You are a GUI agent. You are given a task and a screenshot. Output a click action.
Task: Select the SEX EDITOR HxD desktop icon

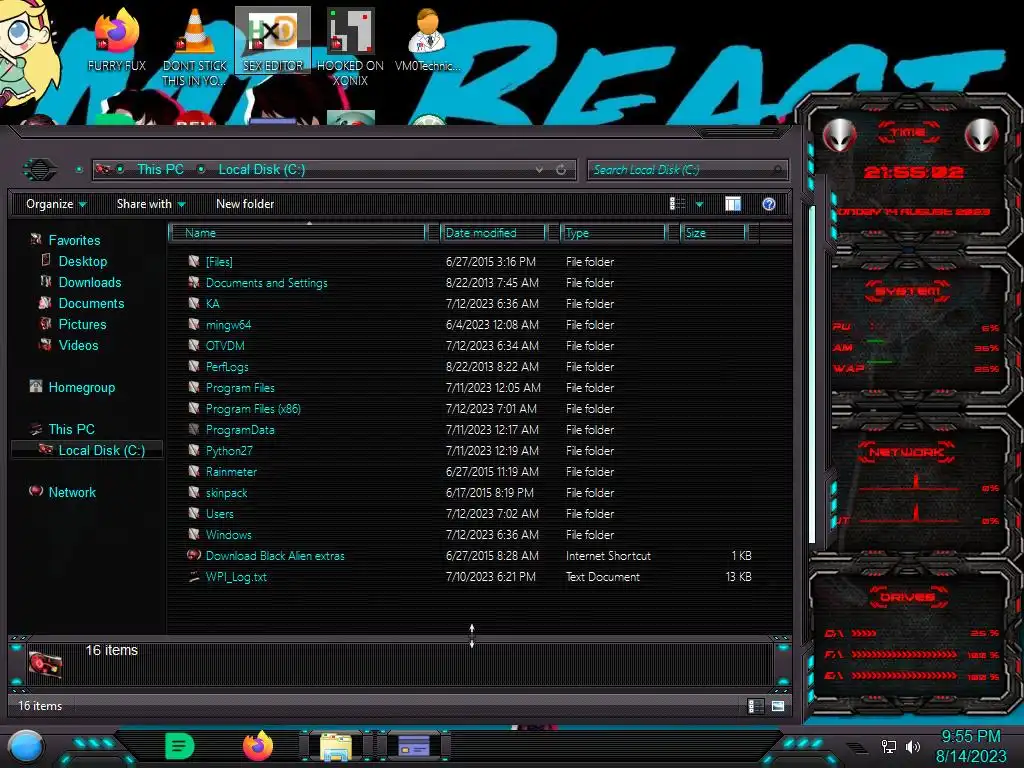tap(273, 40)
